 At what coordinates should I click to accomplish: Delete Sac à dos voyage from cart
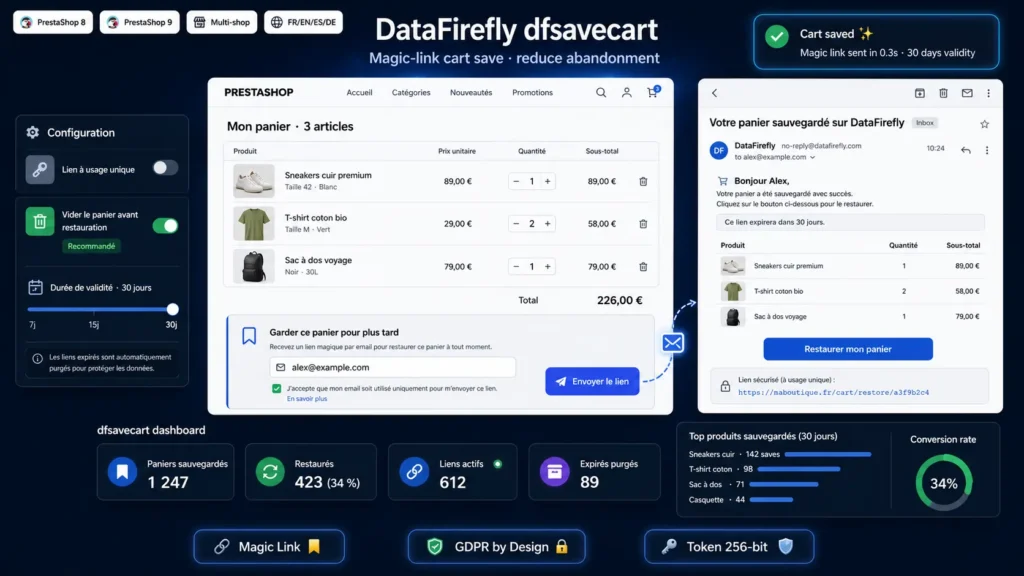click(643, 266)
